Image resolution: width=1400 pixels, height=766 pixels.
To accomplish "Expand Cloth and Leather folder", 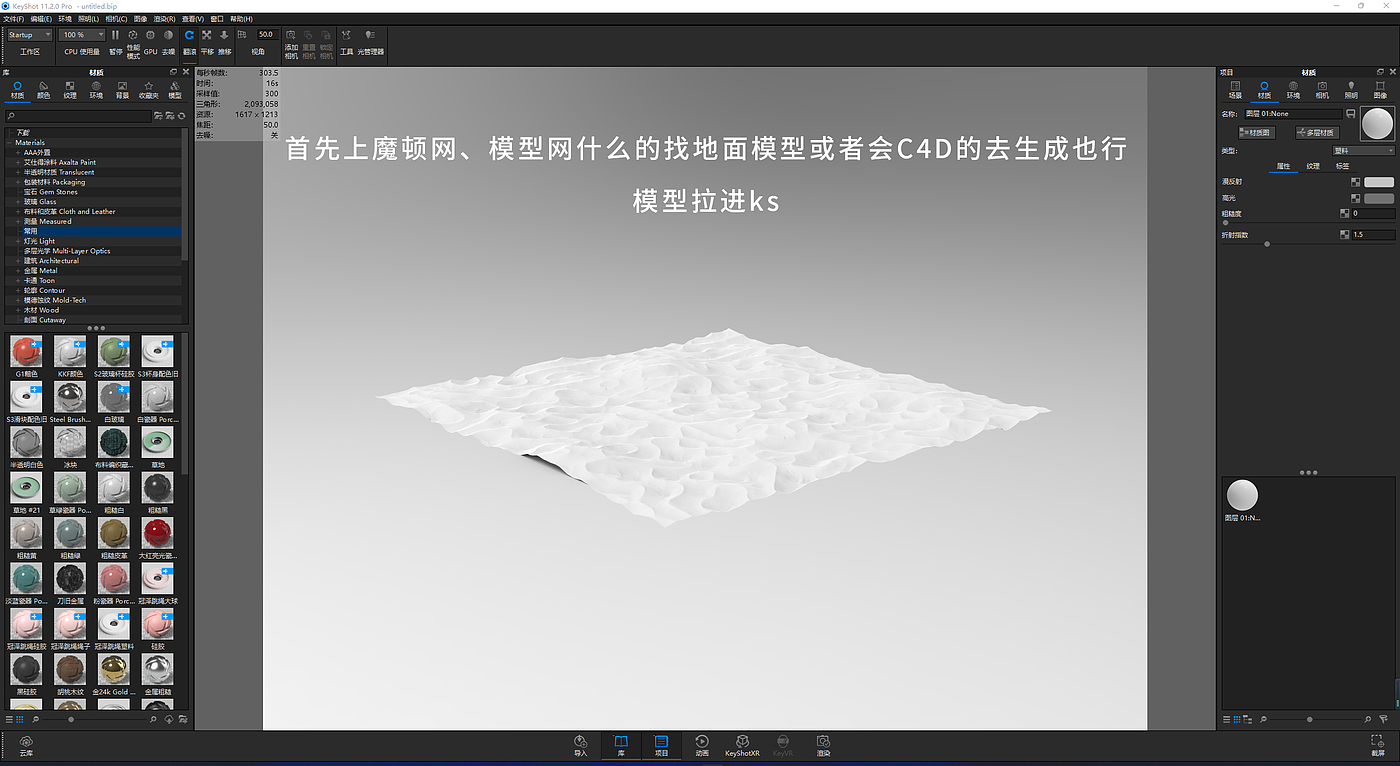I will pos(18,212).
